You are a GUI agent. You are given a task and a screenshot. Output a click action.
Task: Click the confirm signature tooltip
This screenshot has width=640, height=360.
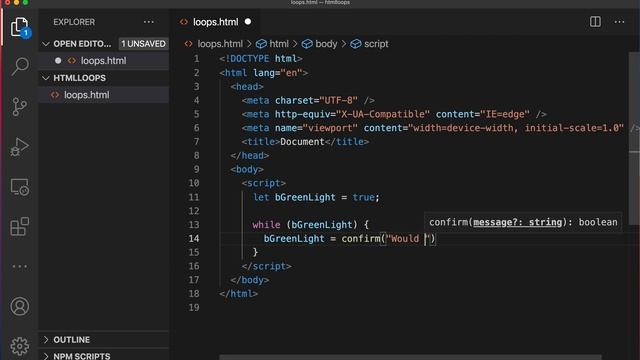523,222
